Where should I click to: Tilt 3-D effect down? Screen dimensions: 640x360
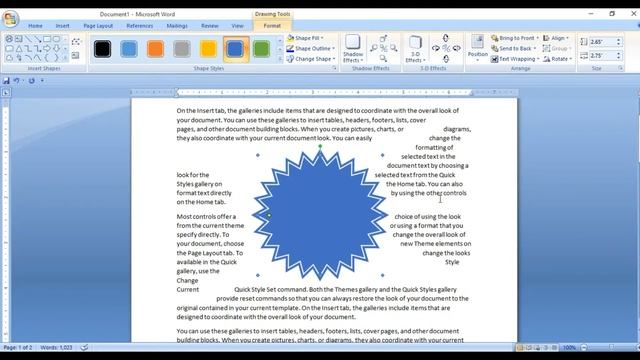pos(446,59)
